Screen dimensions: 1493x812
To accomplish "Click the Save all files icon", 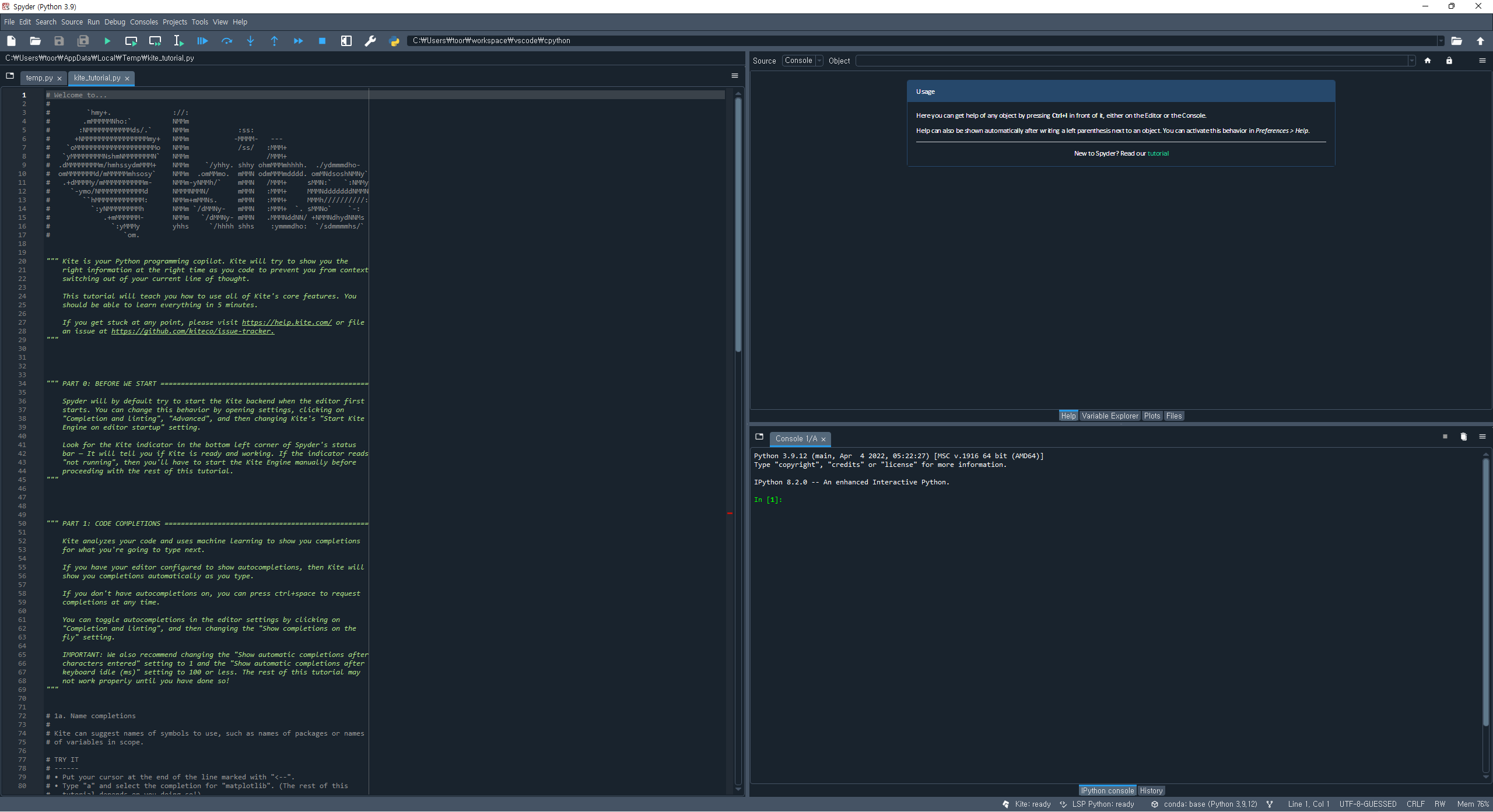I will click(83, 41).
